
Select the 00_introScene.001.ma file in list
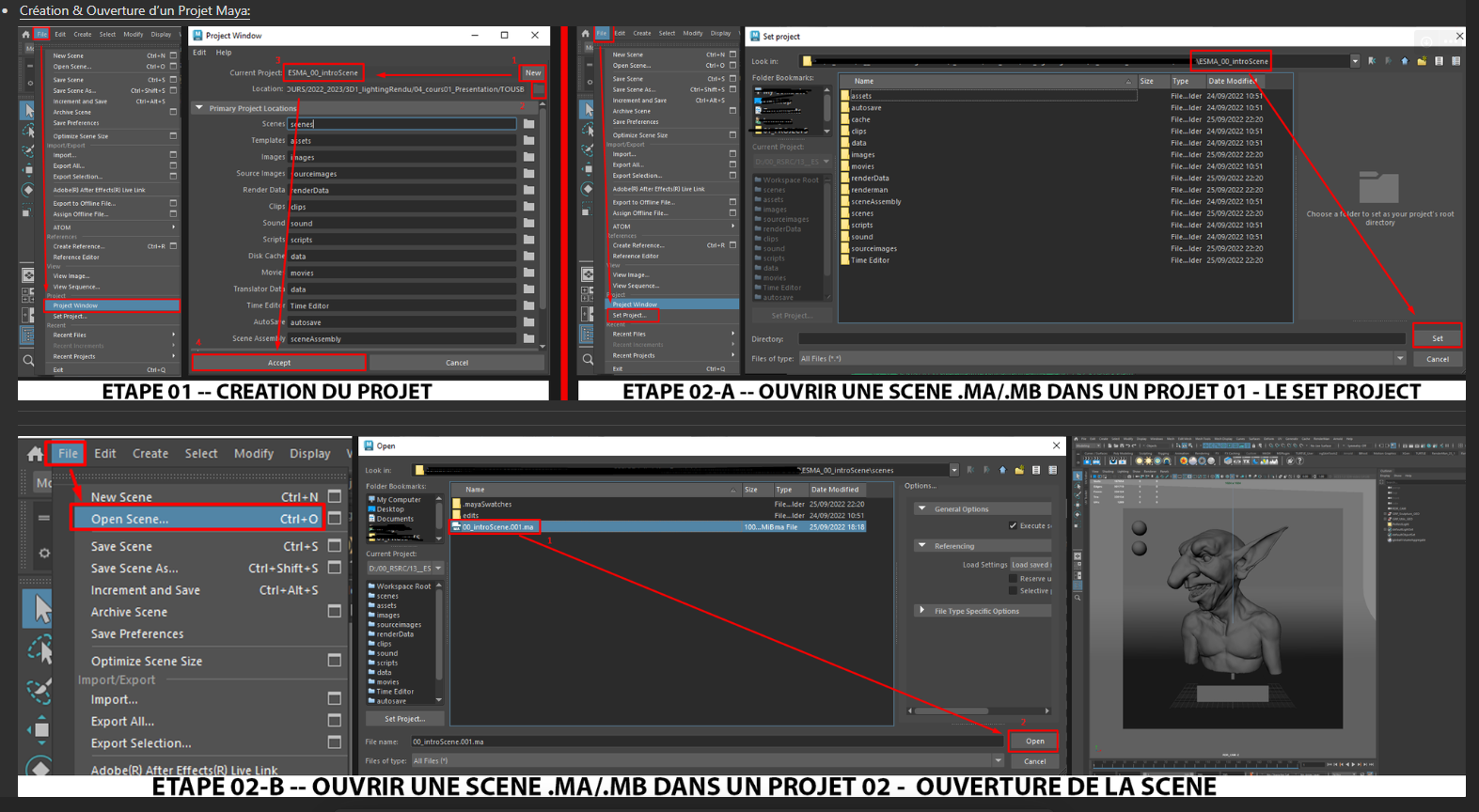click(497, 527)
